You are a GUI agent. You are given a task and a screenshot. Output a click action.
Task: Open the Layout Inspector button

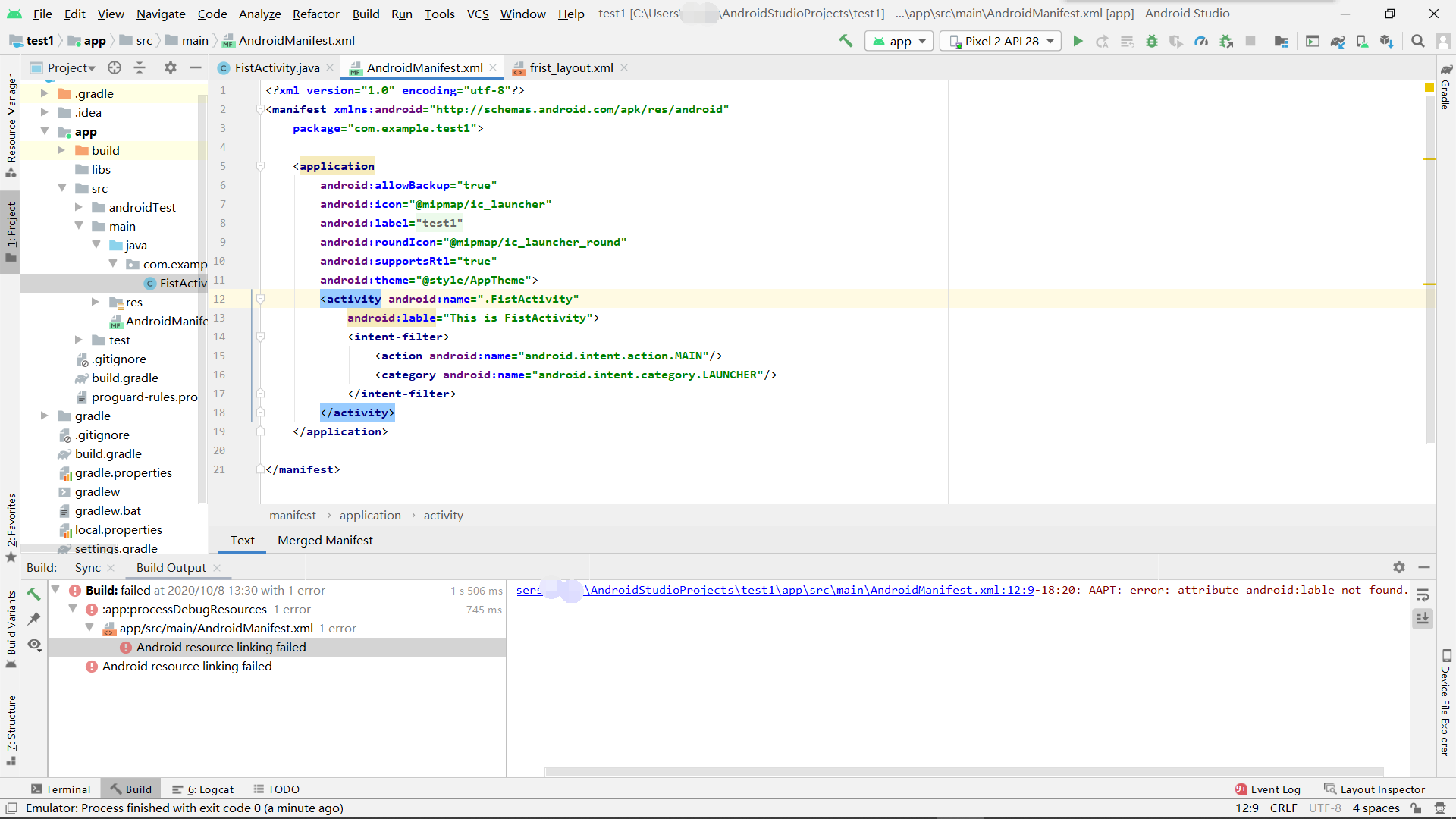click(x=1374, y=789)
